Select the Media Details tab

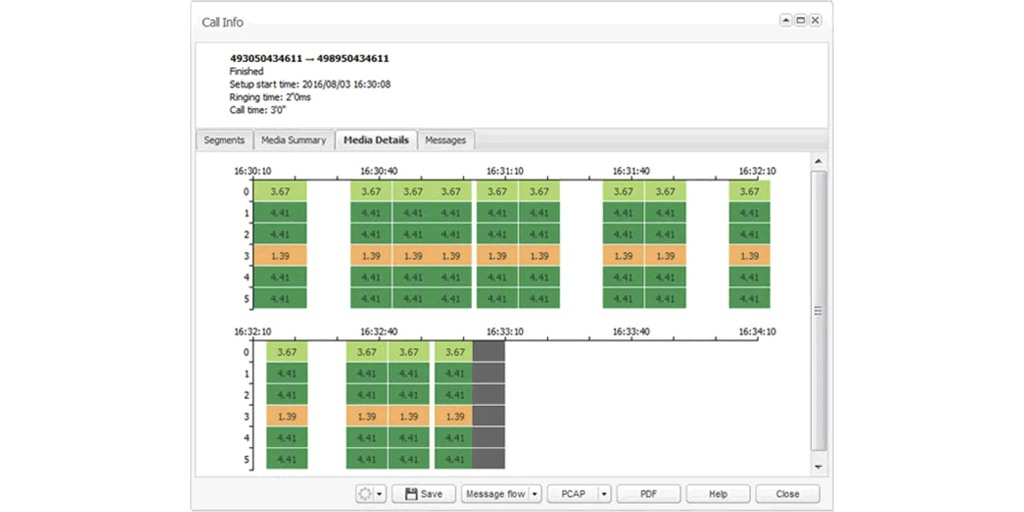coord(375,140)
